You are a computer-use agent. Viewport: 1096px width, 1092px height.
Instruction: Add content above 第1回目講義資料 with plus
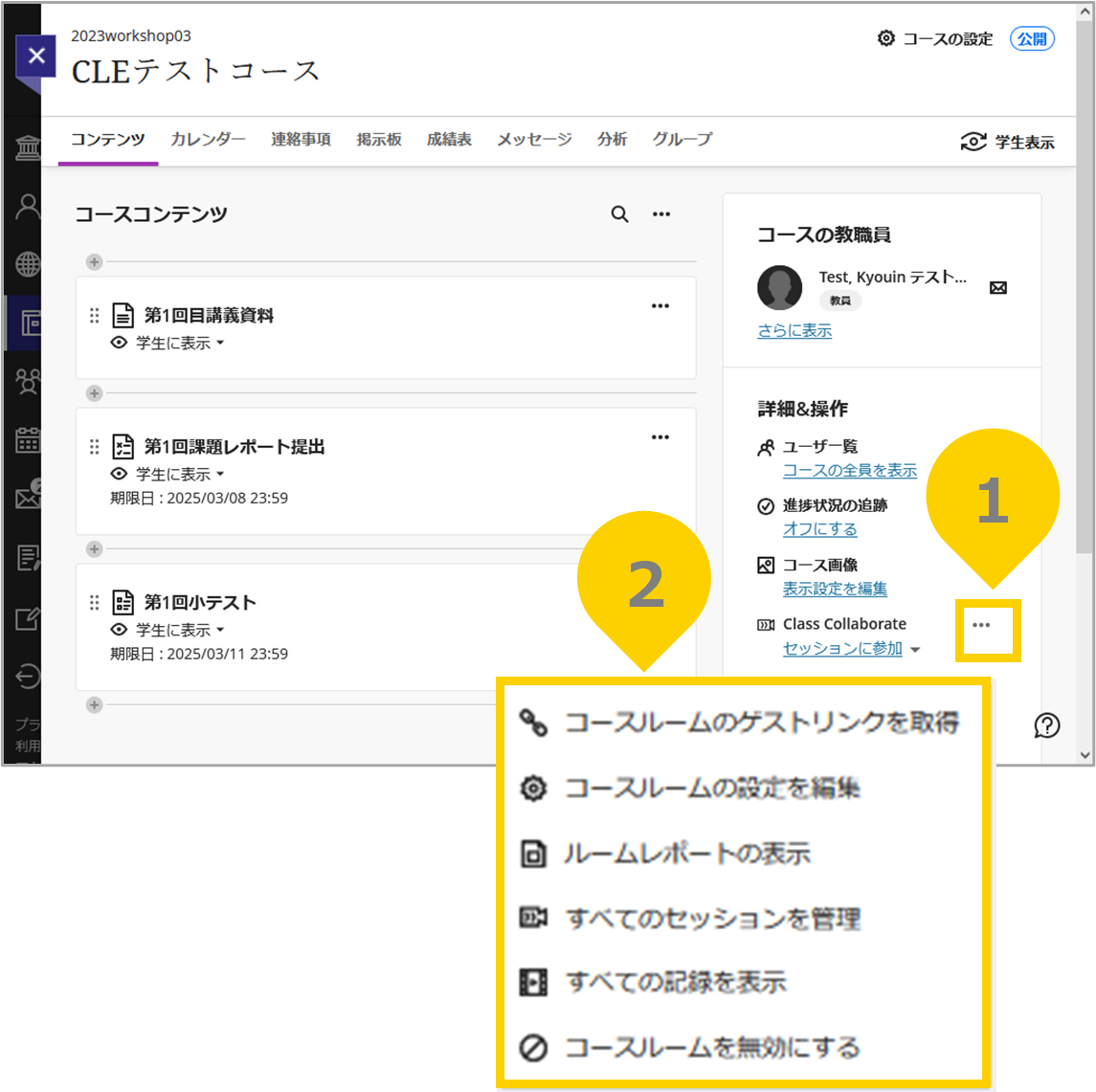tap(95, 262)
